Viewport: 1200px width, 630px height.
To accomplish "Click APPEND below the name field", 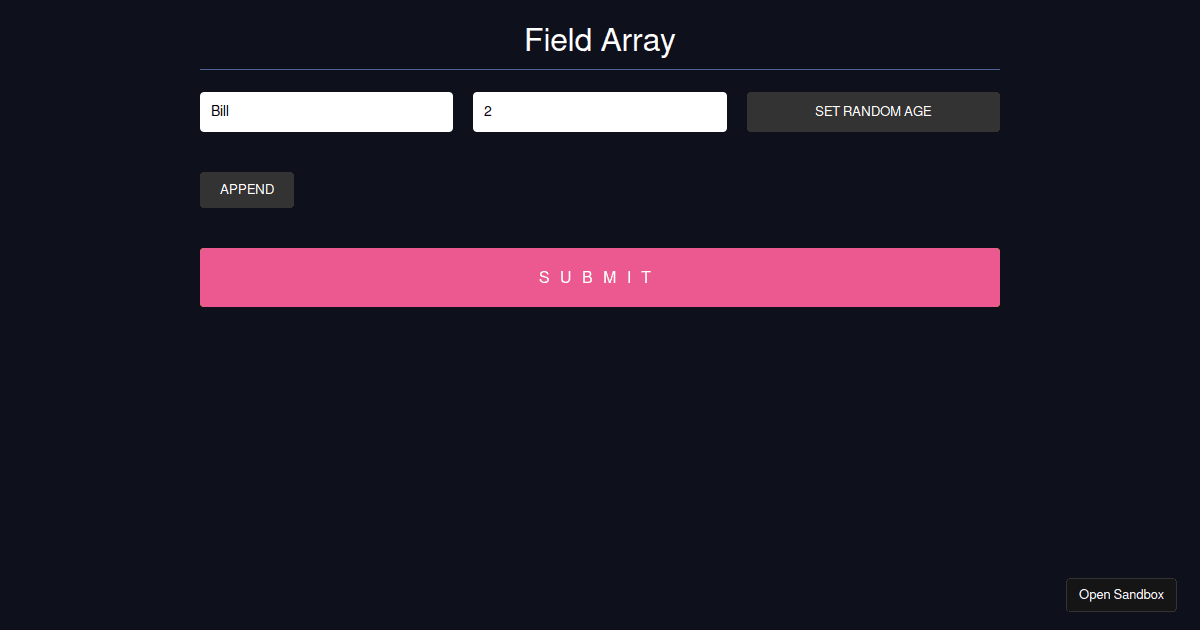I will 246,189.
